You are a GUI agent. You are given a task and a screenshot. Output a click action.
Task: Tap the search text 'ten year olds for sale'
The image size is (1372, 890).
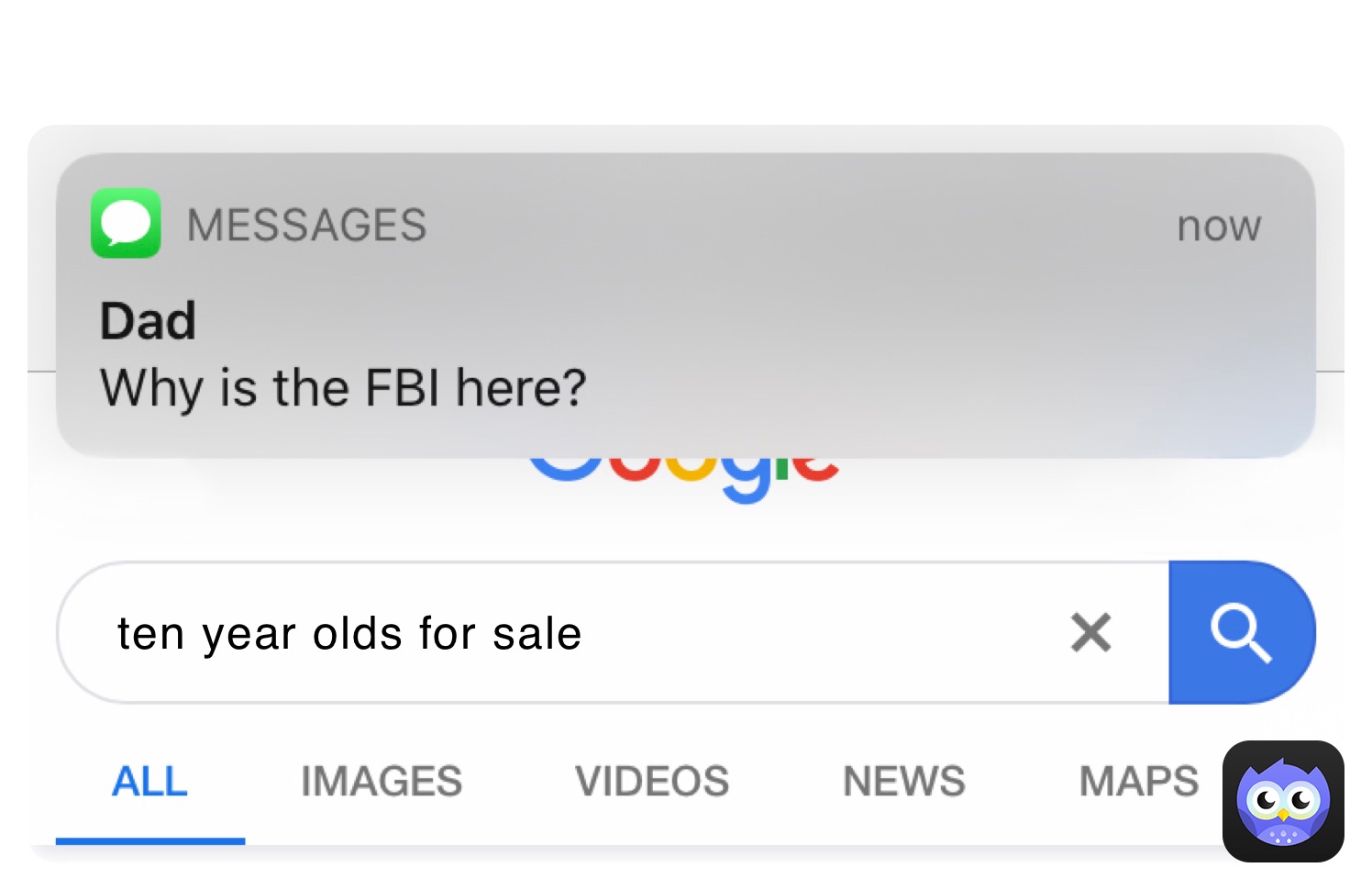click(x=349, y=632)
